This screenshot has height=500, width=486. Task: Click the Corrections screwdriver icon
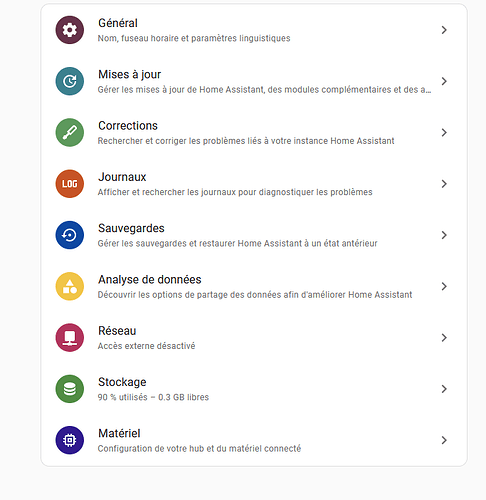coord(69,133)
